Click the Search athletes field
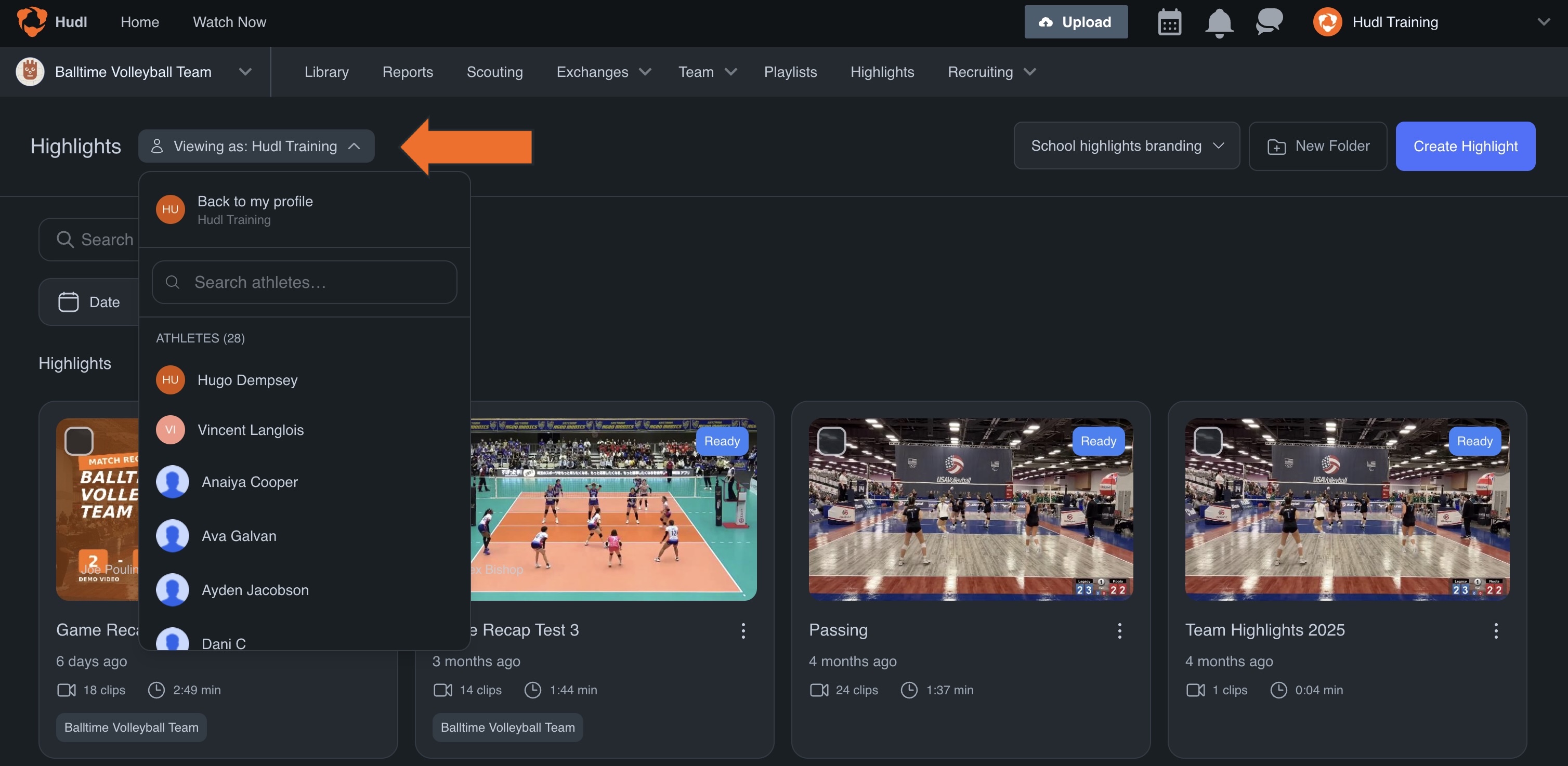This screenshot has width=1568, height=766. 304,282
